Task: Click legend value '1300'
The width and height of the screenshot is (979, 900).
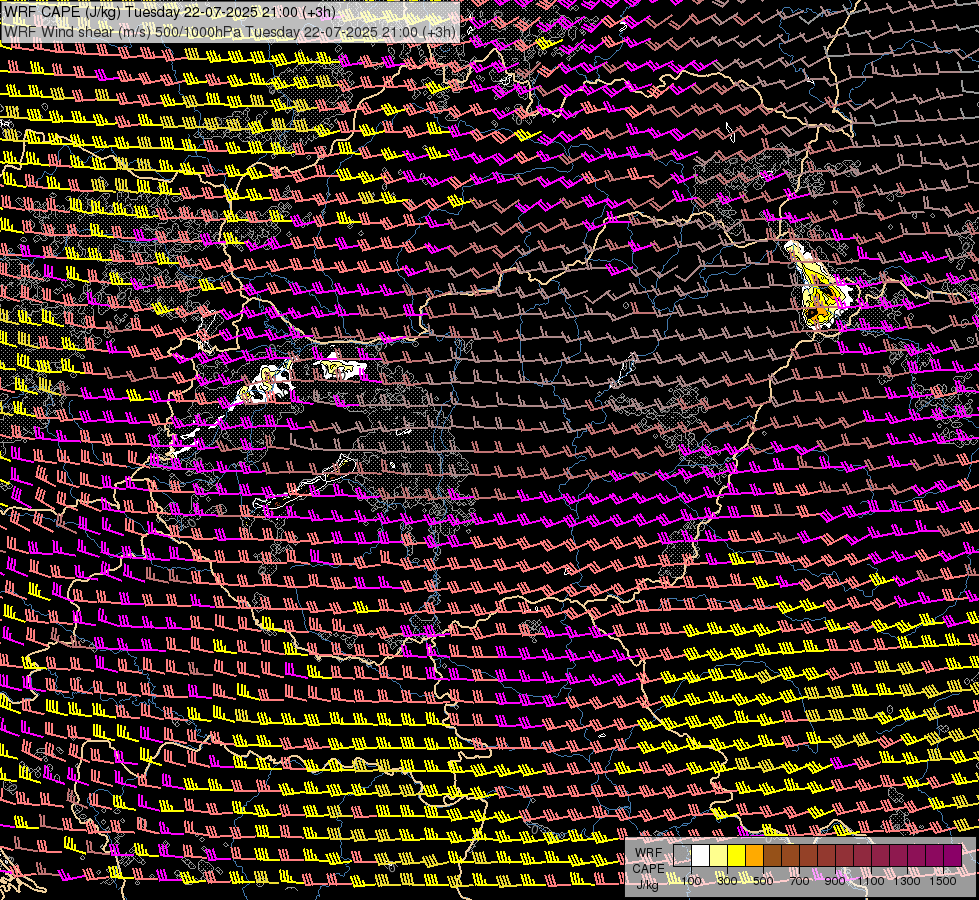Action: click(x=907, y=881)
